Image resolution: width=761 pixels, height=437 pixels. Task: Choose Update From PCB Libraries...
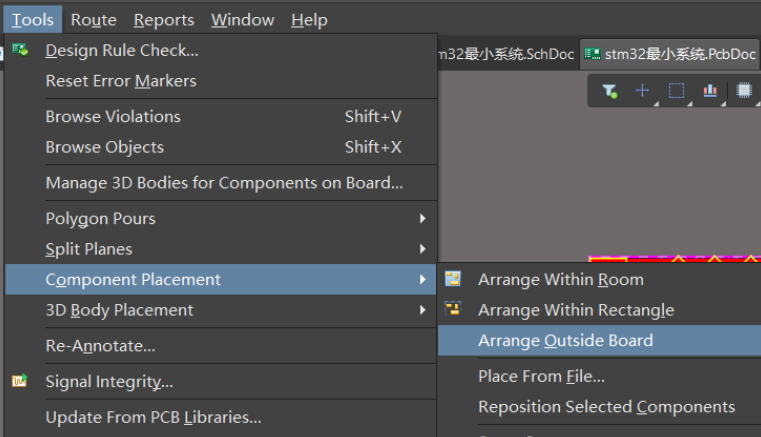click(221, 418)
